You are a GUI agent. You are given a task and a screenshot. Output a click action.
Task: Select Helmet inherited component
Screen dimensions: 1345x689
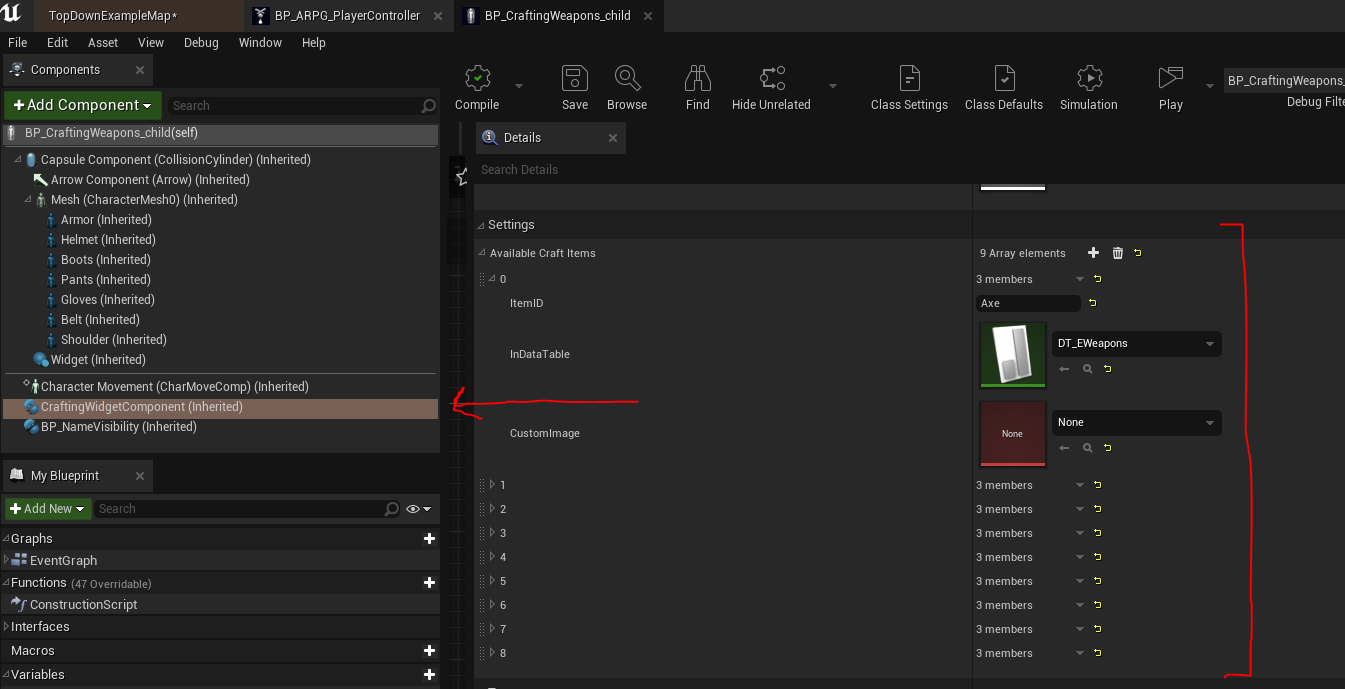(x=108, y=240)
